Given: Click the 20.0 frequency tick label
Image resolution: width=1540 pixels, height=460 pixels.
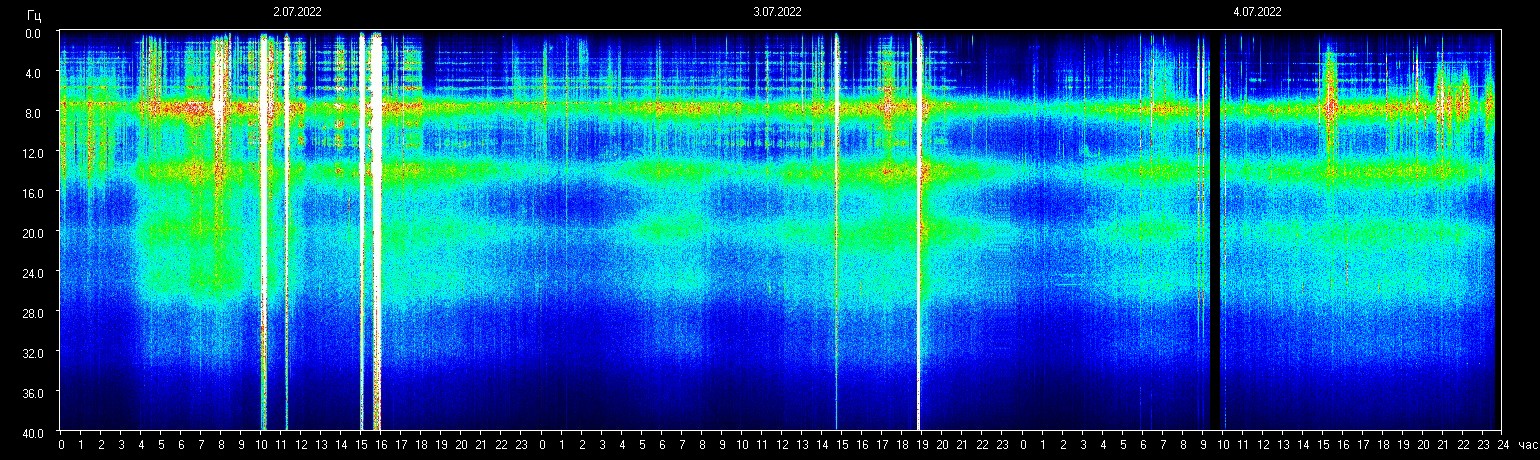Looking at the screenshot, I should tap(31, 232).
